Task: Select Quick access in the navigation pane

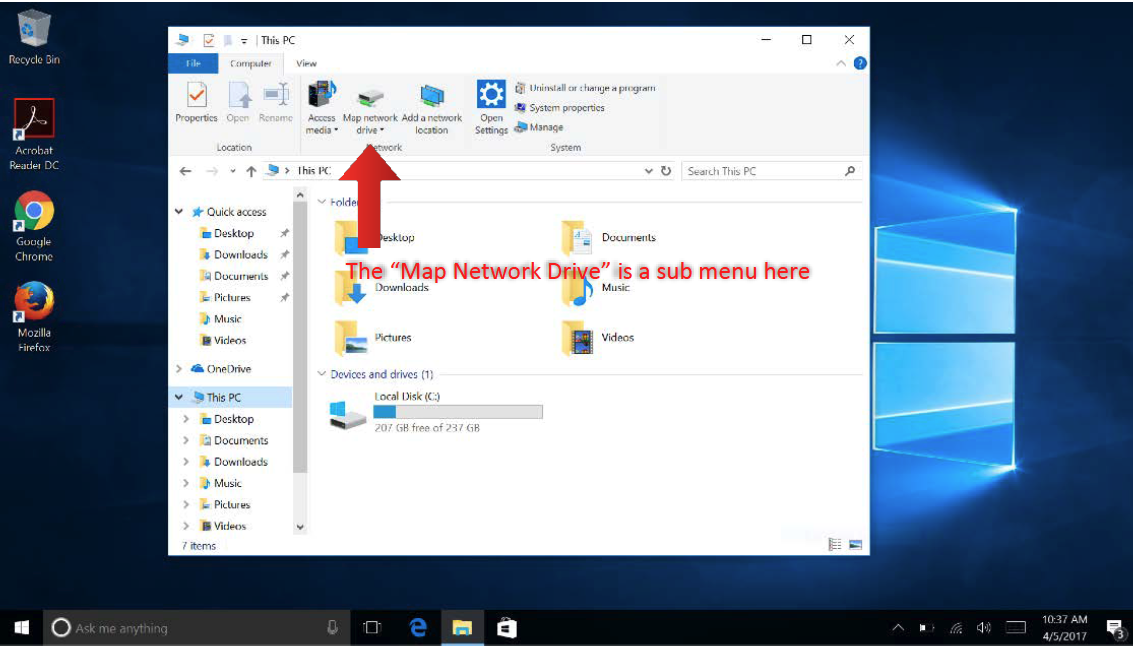Action: pos(236,212)
